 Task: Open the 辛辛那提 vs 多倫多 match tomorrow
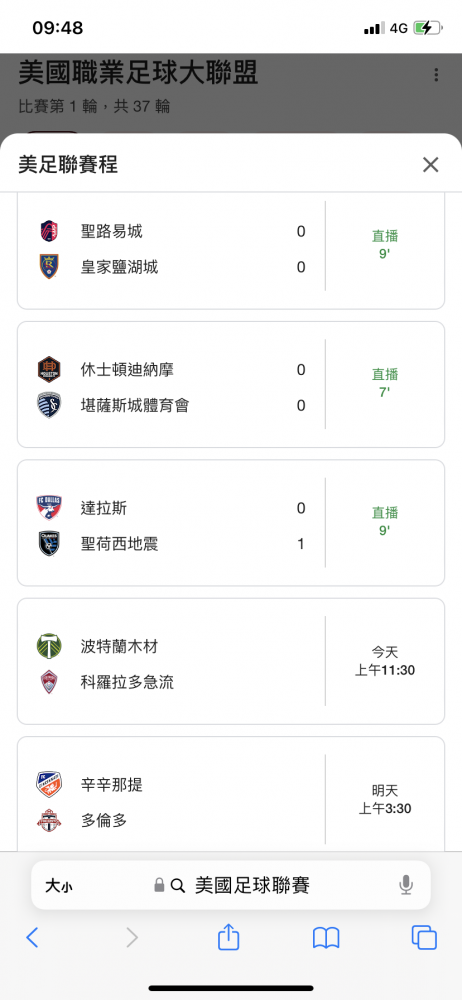click(231, 794)
